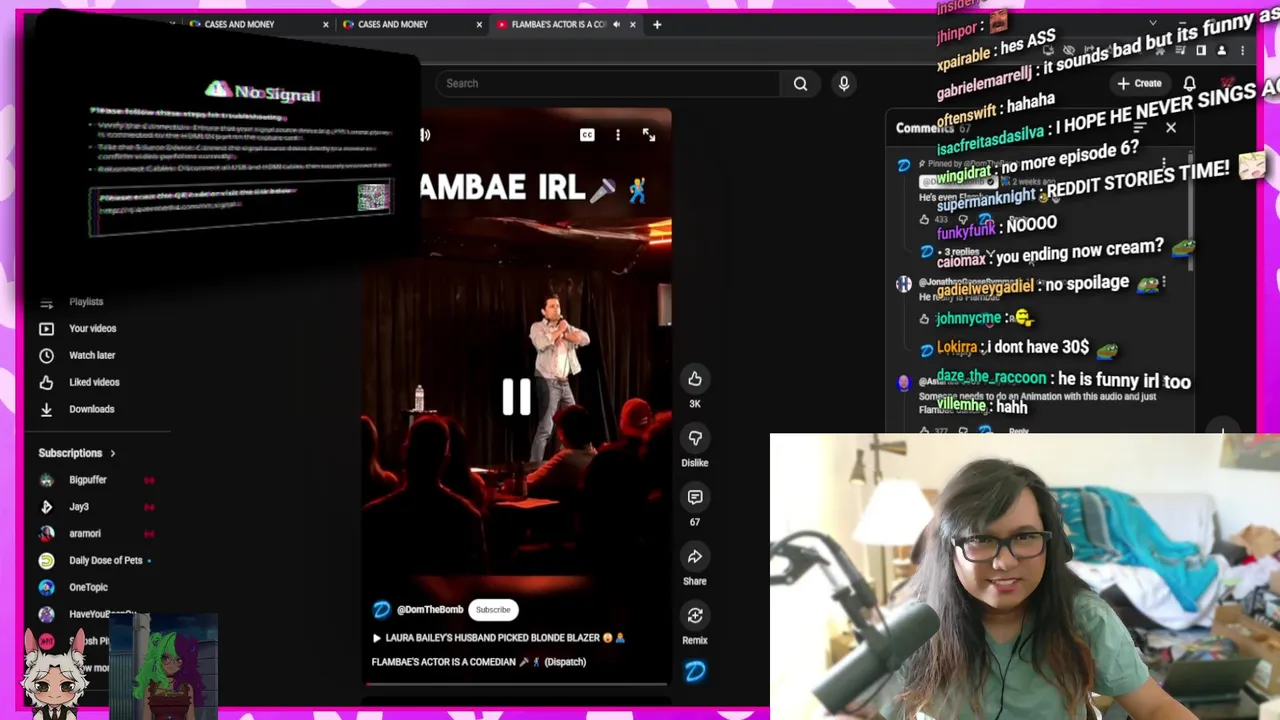Click the DomTheBomb channel avatar
The width and height of the screenshot is (1280, 720).
point(381,610)
